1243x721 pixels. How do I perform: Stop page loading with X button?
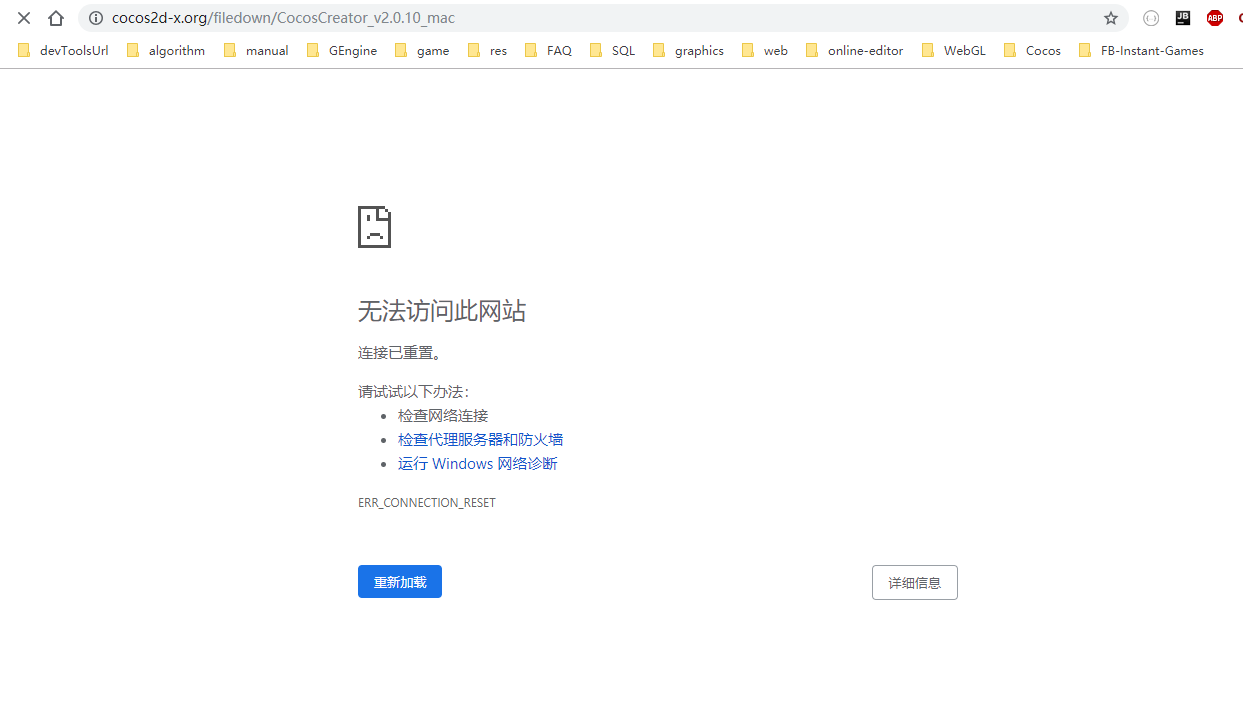24,18
